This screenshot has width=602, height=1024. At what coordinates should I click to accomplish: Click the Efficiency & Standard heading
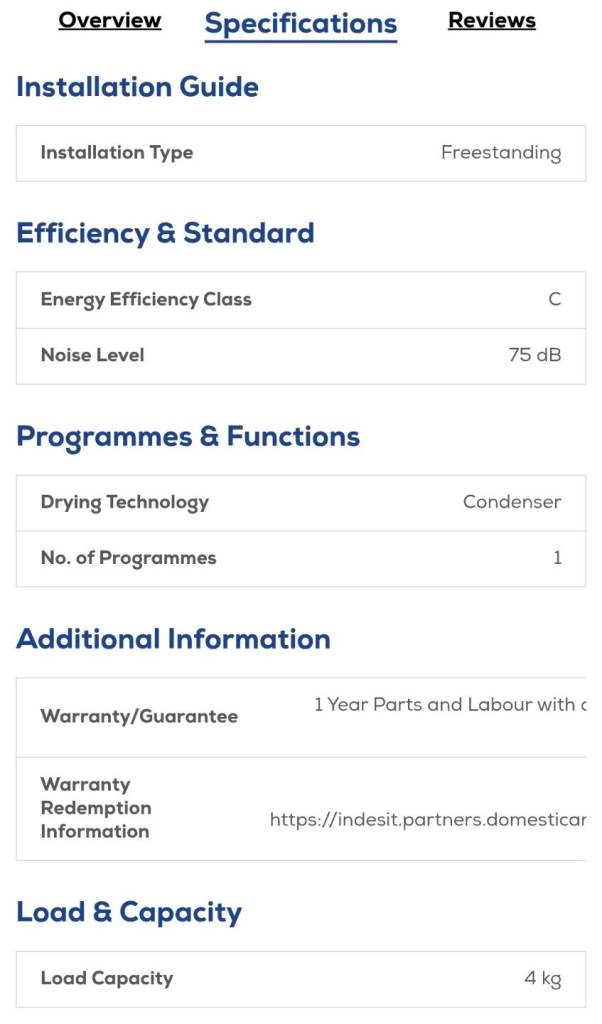tap(165, 233)
